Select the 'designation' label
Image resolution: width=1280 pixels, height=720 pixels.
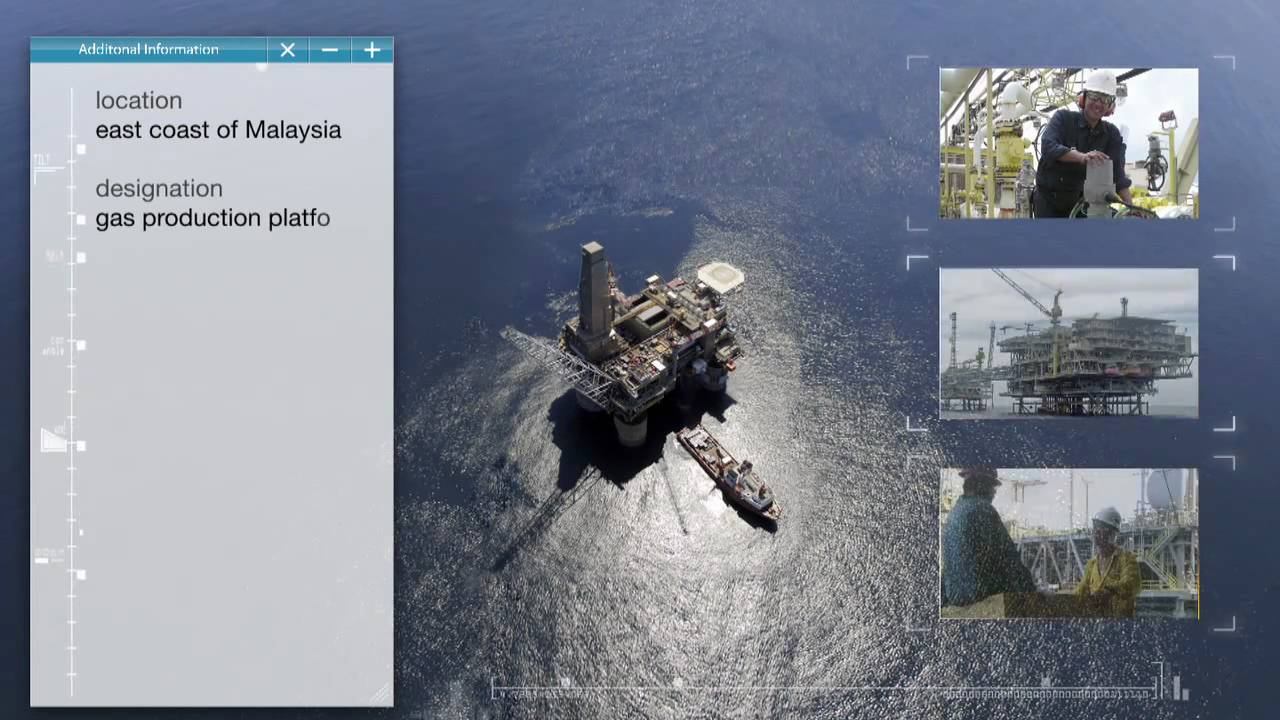click(159, 188)
